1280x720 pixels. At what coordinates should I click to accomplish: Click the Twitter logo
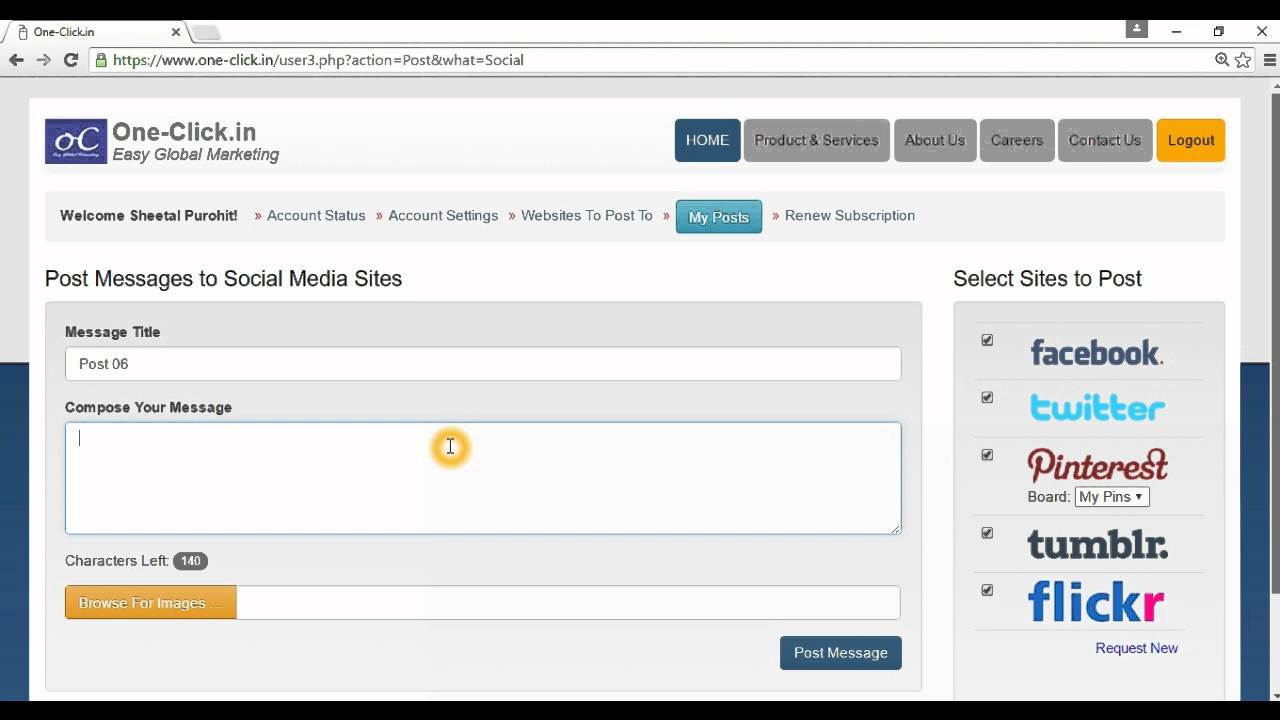[1097, 408]
